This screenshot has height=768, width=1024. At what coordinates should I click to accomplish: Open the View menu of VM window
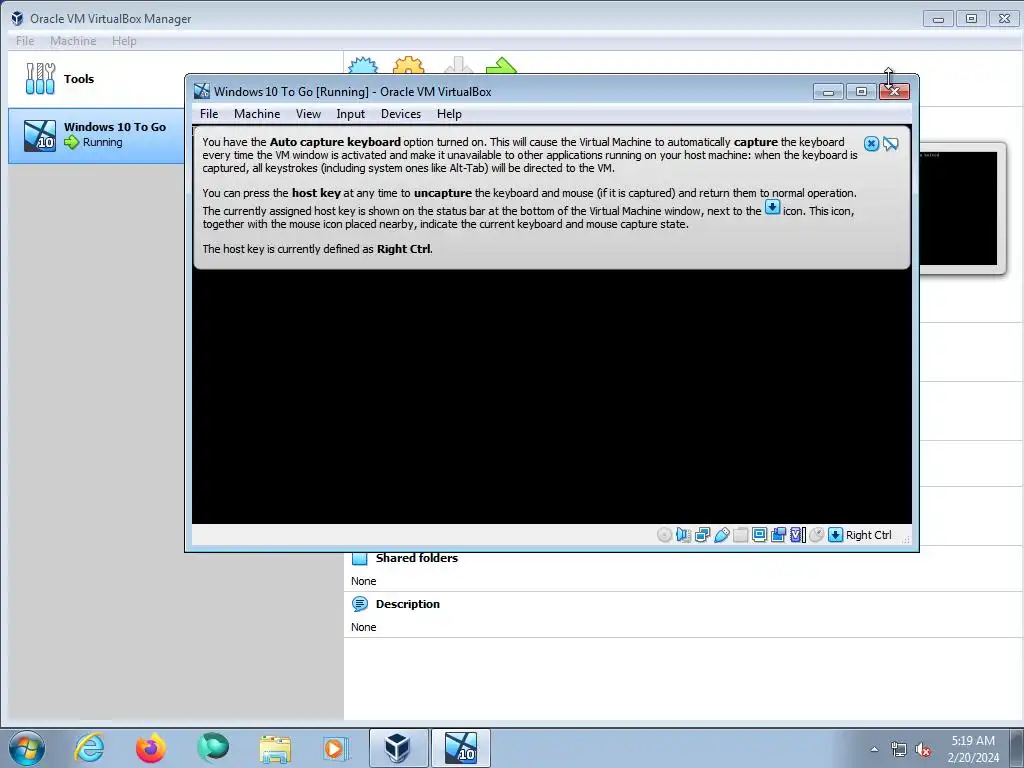click(308, 114)
